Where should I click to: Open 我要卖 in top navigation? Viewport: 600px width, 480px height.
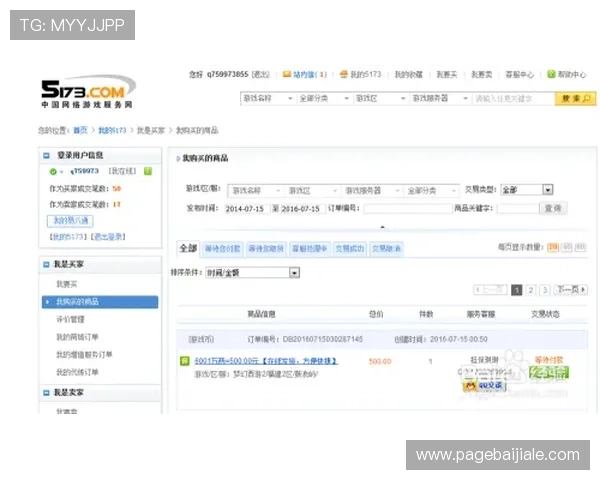pyautogui.click(x=481, y=74)
